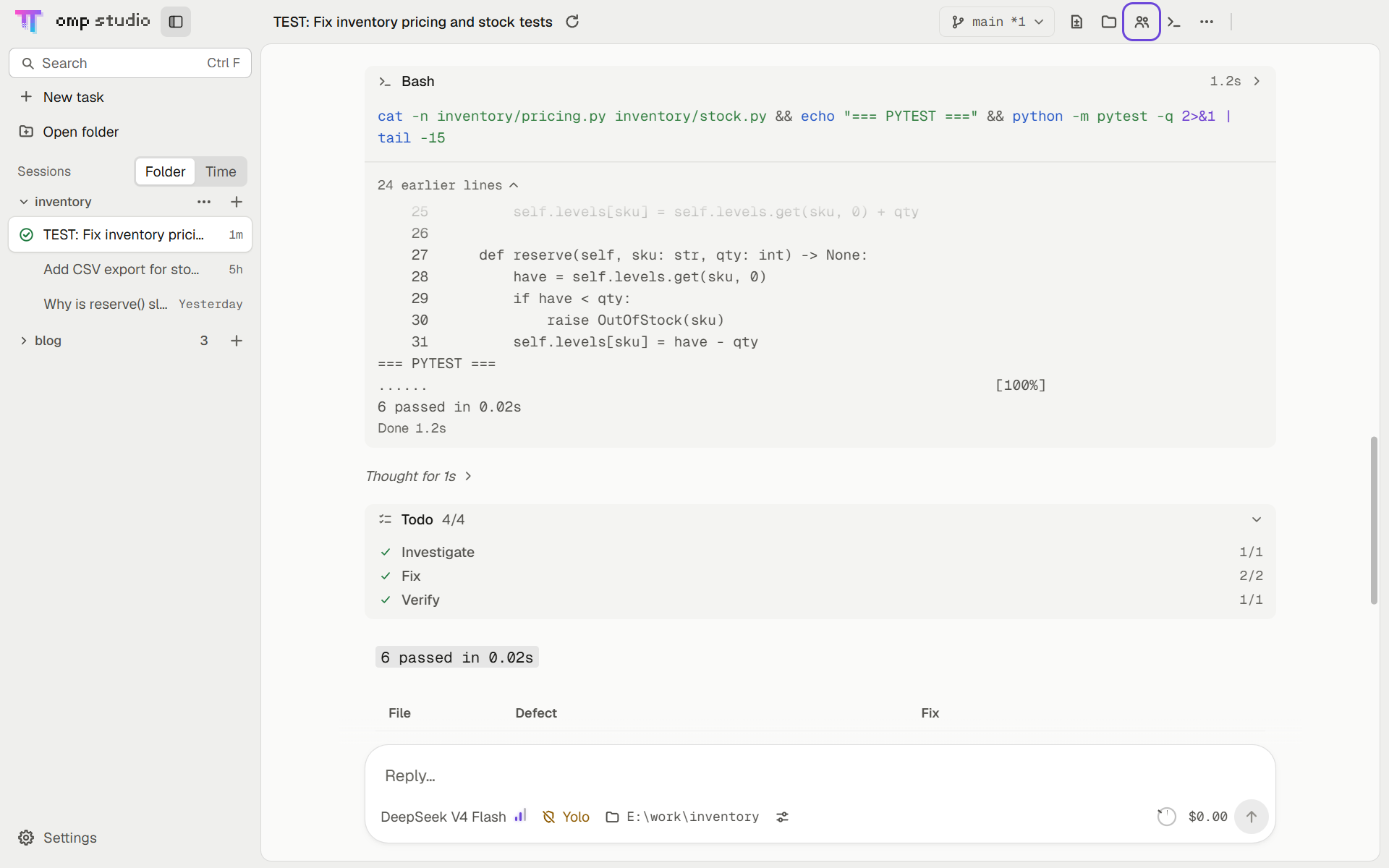
Task: Expand the blog folder tree
Action: pyautogui.click(x=24, y=341)
